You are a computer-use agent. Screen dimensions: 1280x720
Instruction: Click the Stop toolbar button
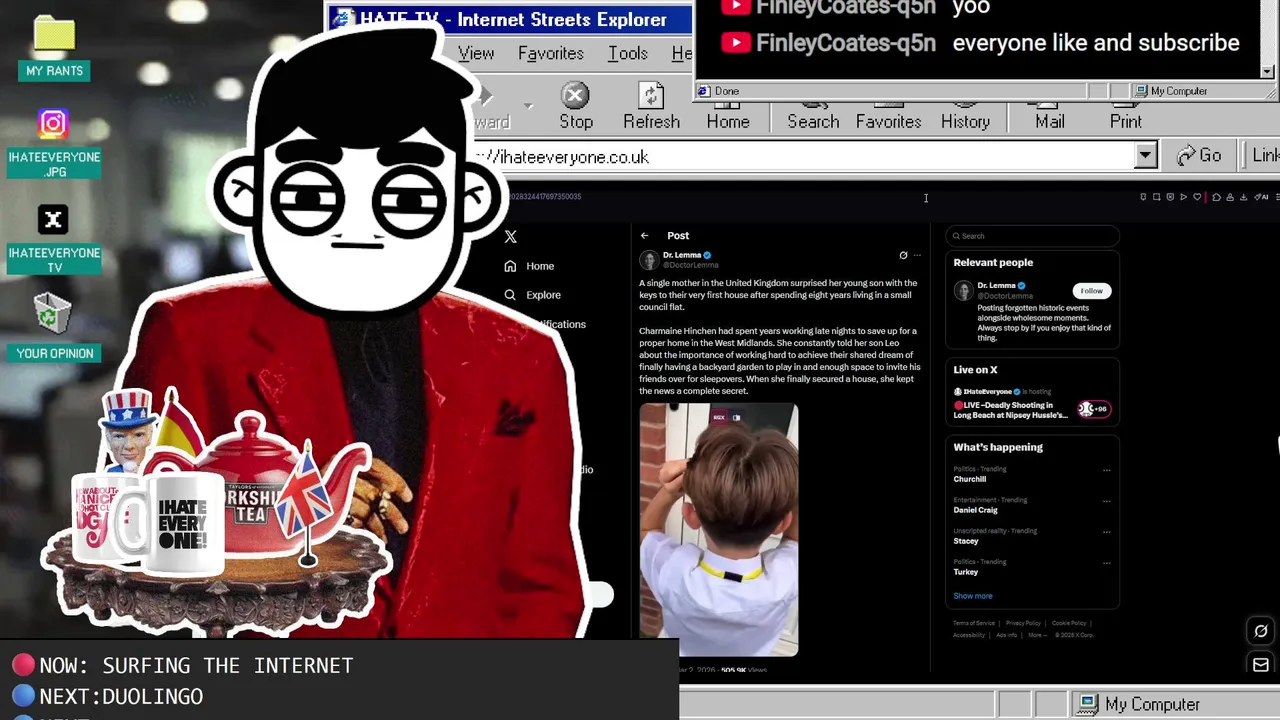[575, 107]
